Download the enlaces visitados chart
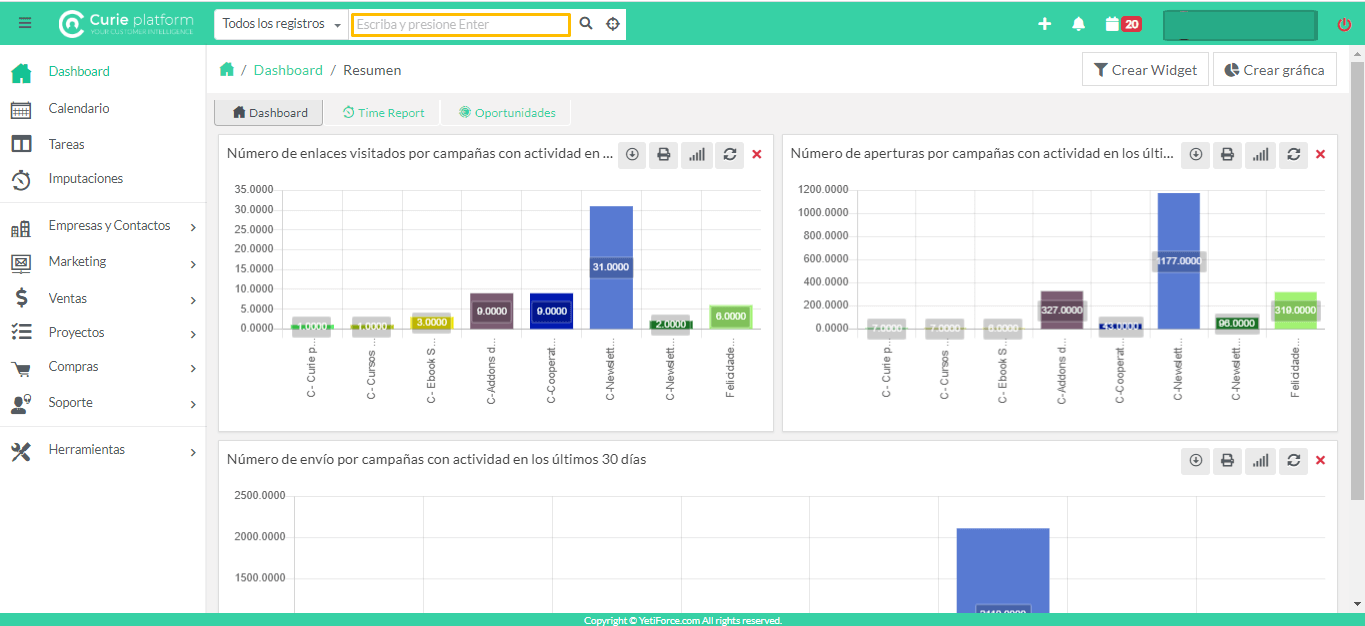The height and width of the screenshot is (626, 1365). tap(632, 154)
